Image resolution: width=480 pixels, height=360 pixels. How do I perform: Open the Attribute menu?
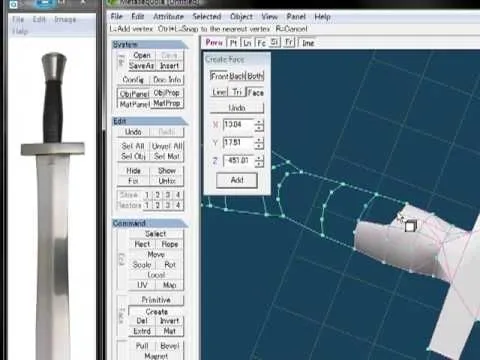point(168,16)
